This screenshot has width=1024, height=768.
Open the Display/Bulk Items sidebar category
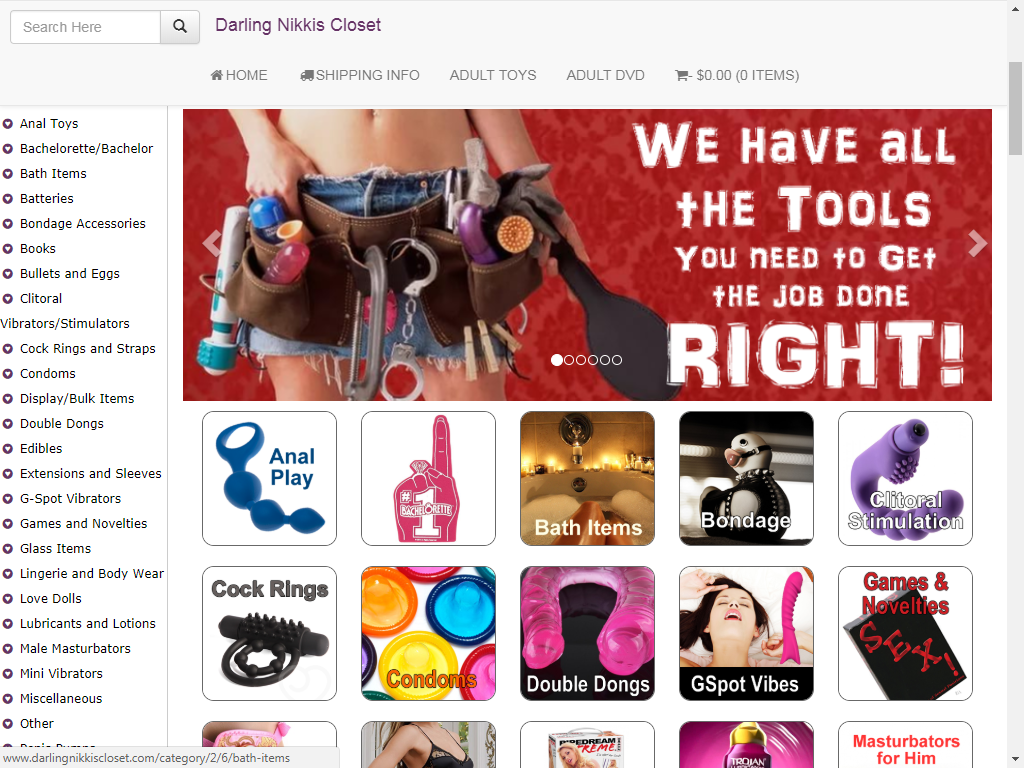point(77,398)
